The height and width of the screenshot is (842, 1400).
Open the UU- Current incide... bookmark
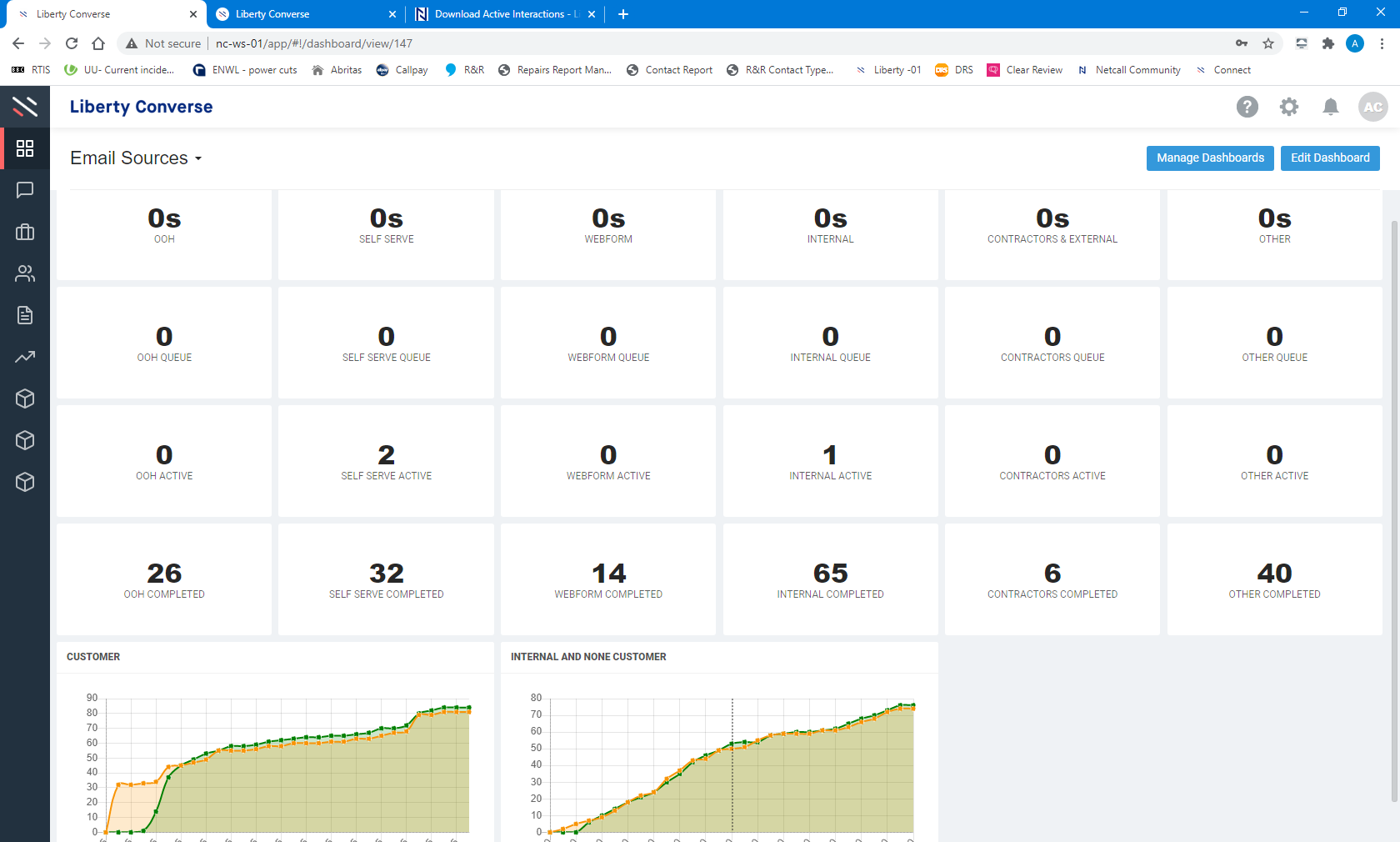(x=120, y=70)
